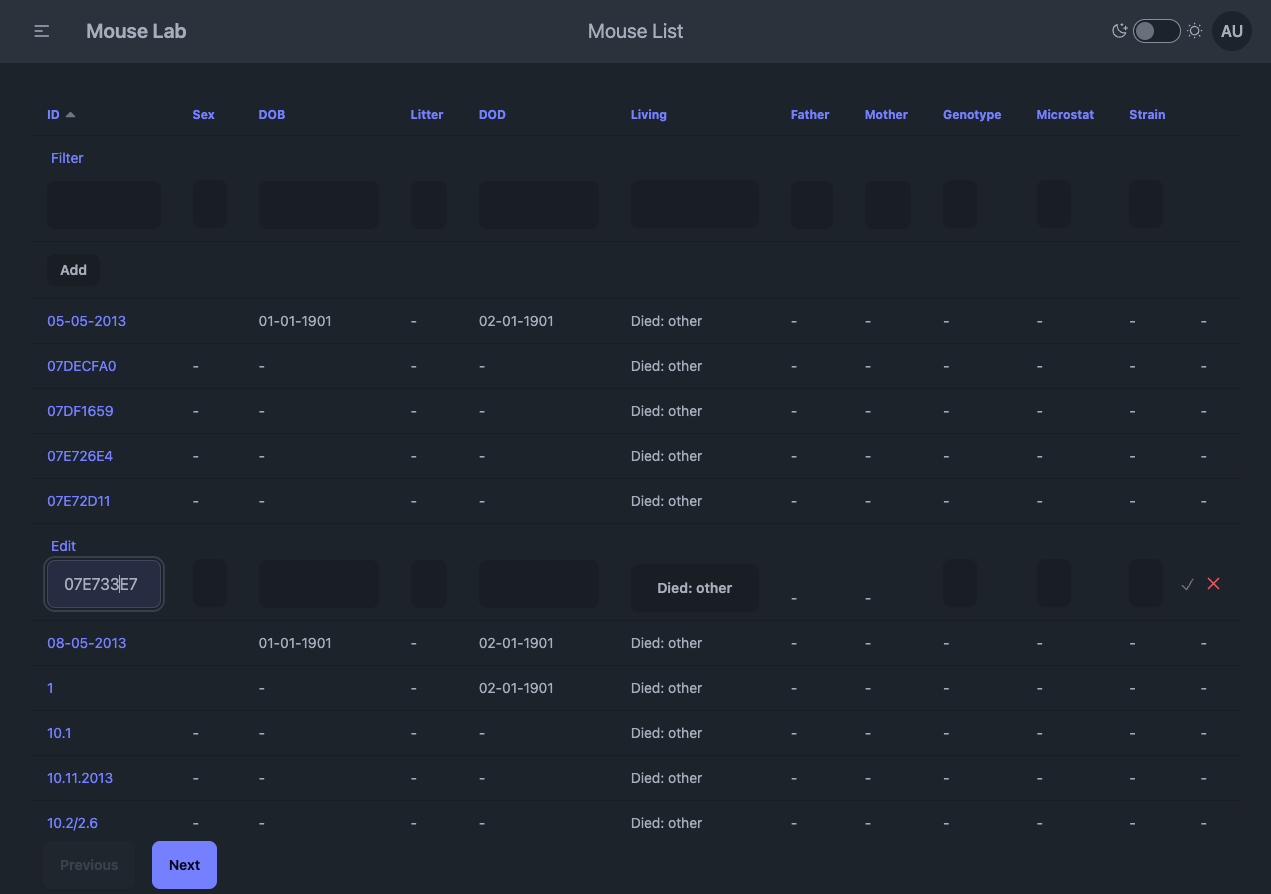Go to Next page
This screenshot has width=1271, height=894.
[184, 865]
